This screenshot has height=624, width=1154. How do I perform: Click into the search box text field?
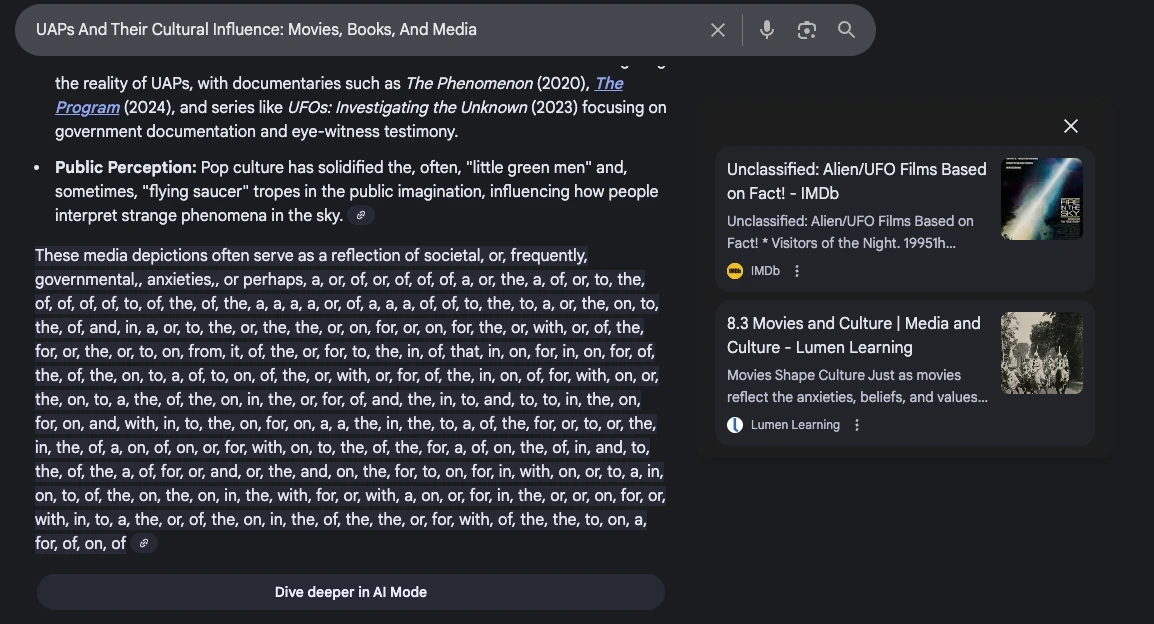click(x=360, y=30)
